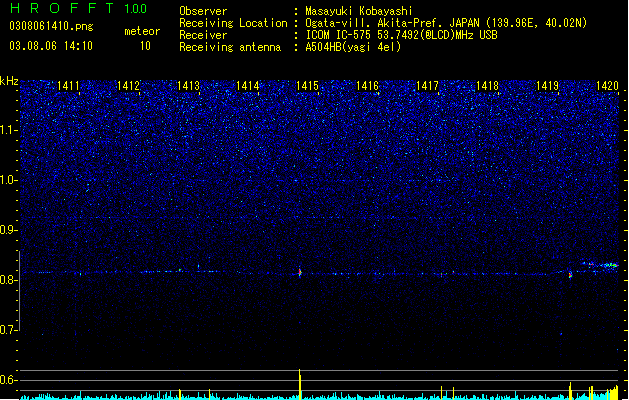Click the HROFFT 1.00 title text
Screen dimensions: 629x400
pos(78,8)
